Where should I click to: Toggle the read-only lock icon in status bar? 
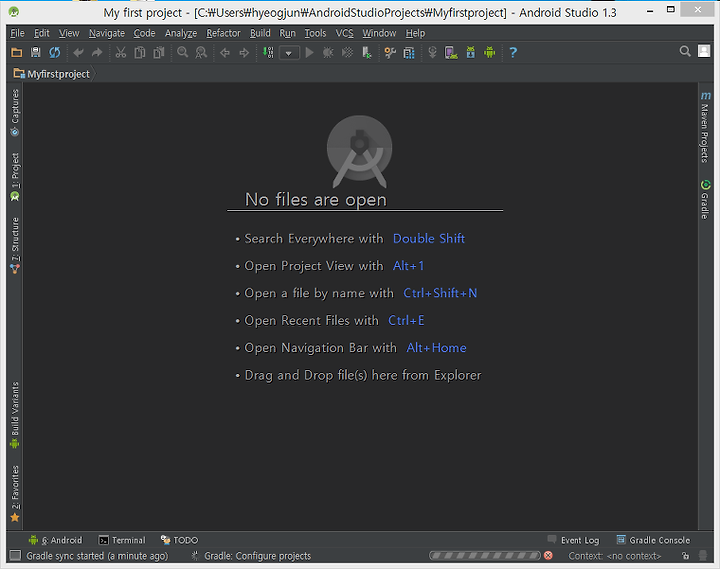pos(686,556)
